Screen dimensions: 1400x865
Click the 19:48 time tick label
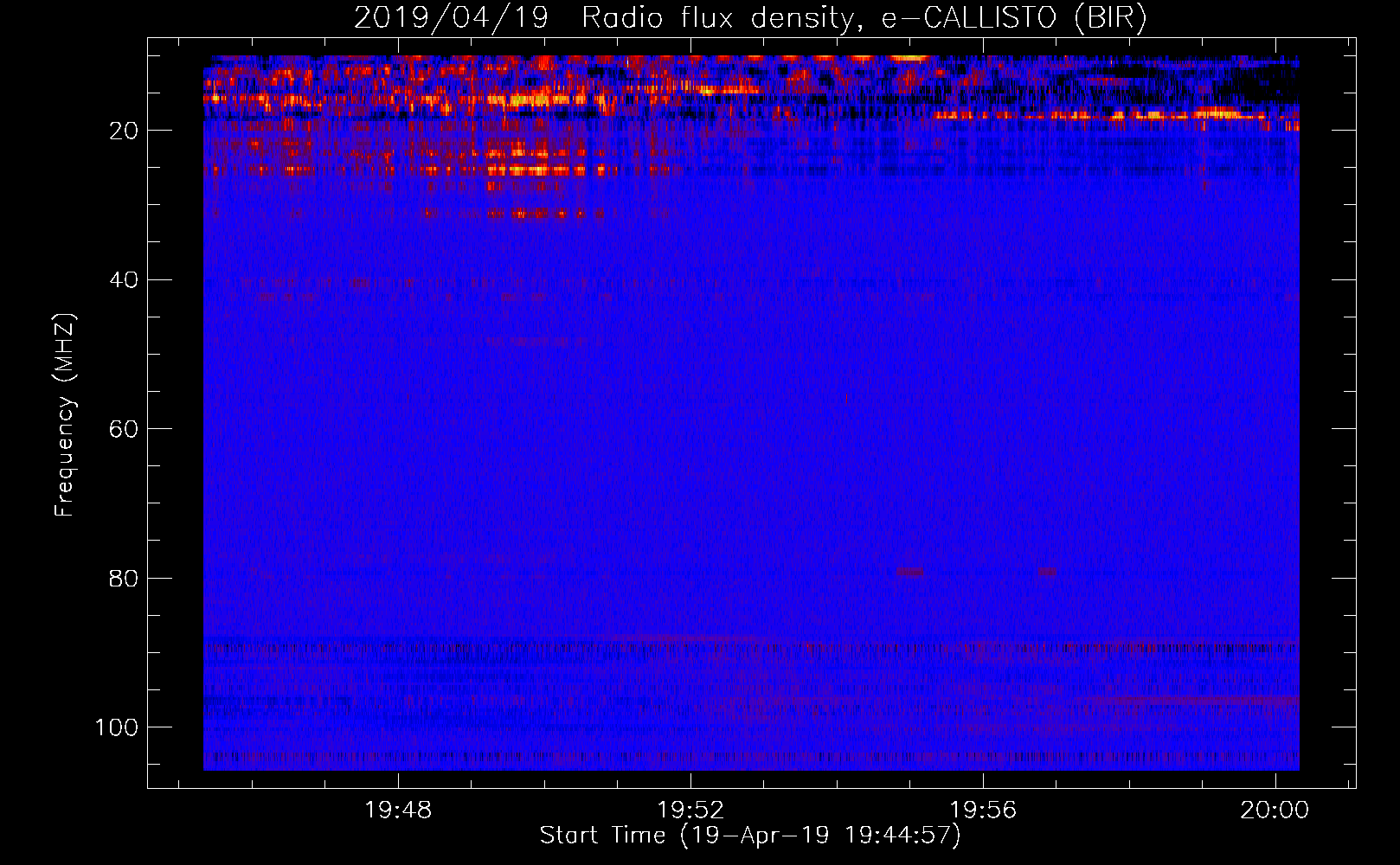[x=398, y=811]
